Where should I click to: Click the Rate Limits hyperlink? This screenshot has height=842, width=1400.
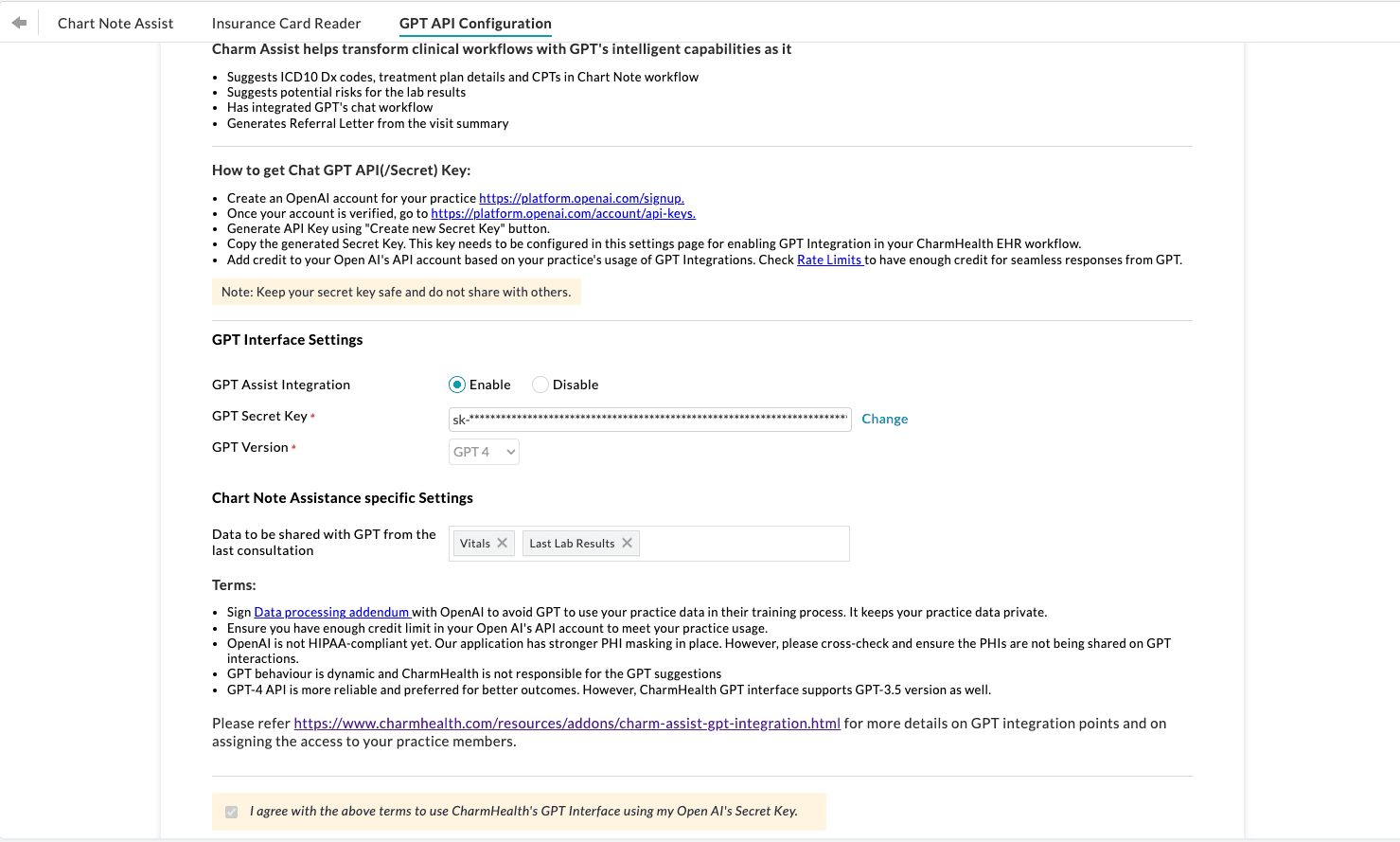[829, 260]
